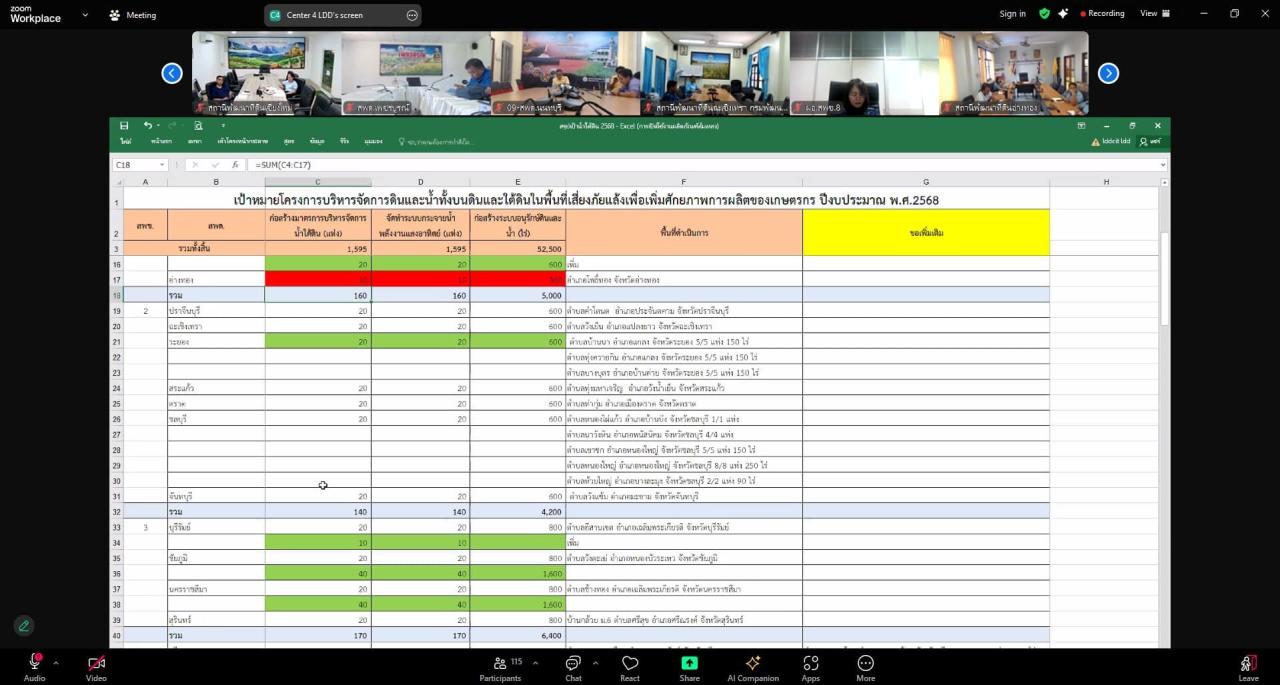Open the React emoji menu
Screen dimensions: 1280x685
tap(630, 664)
